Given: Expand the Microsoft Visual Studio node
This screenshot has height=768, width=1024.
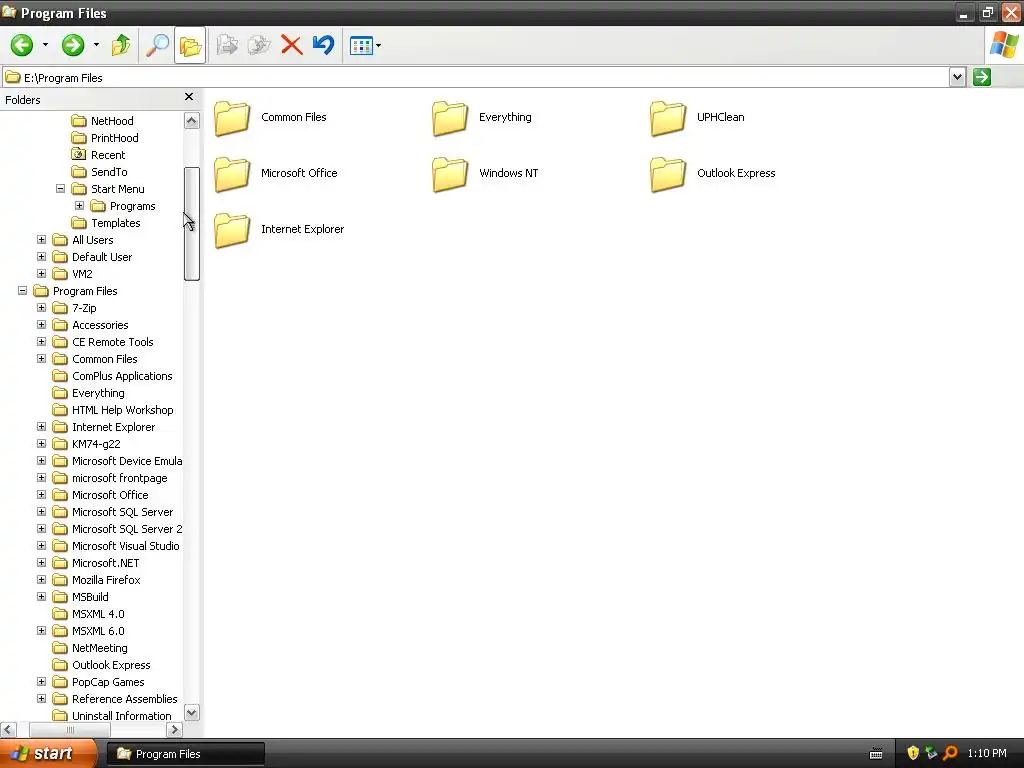Looking at the screenshot, I should coord(41,546).
